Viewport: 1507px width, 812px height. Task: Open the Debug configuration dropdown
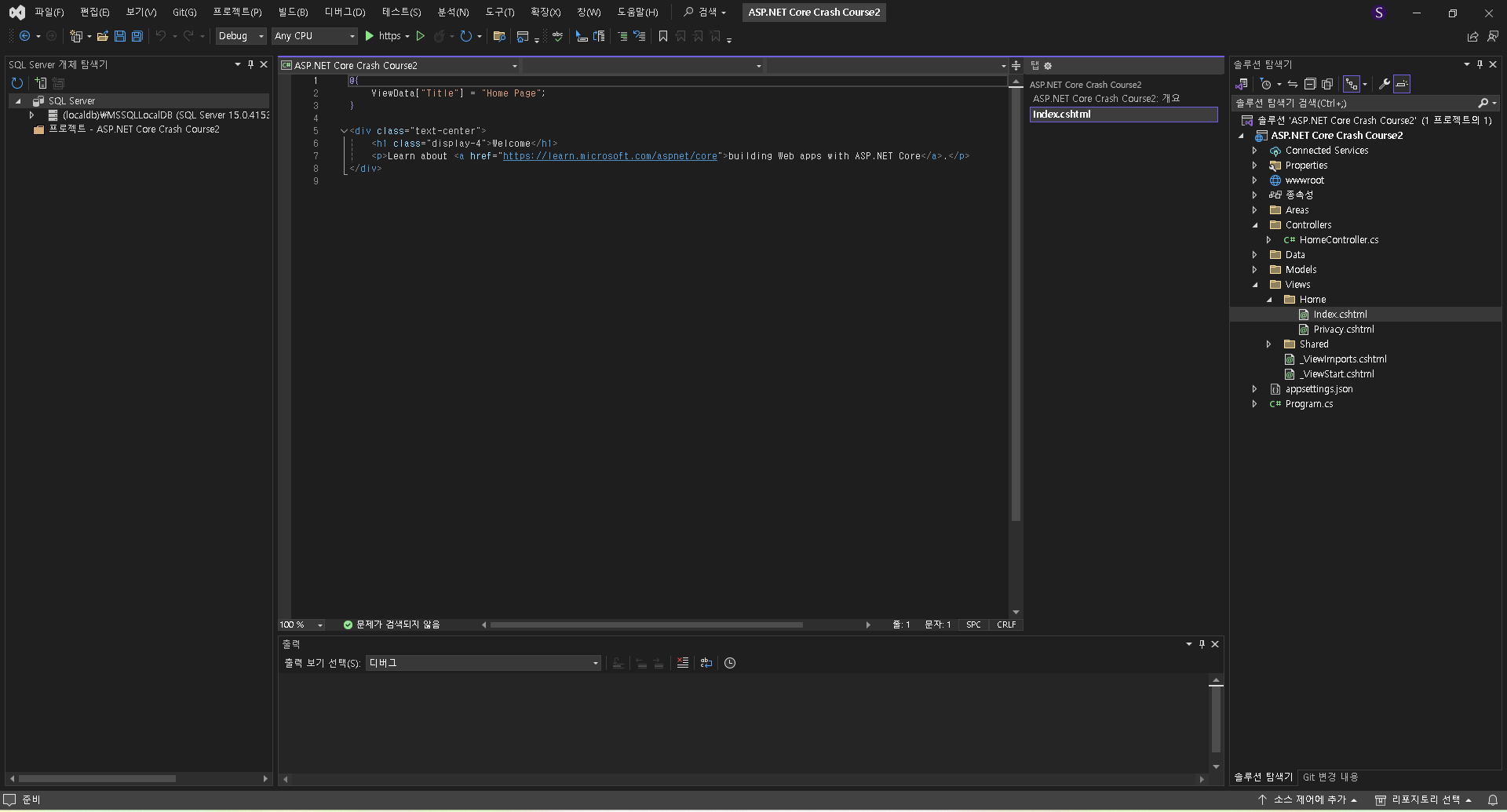(241, 36)
